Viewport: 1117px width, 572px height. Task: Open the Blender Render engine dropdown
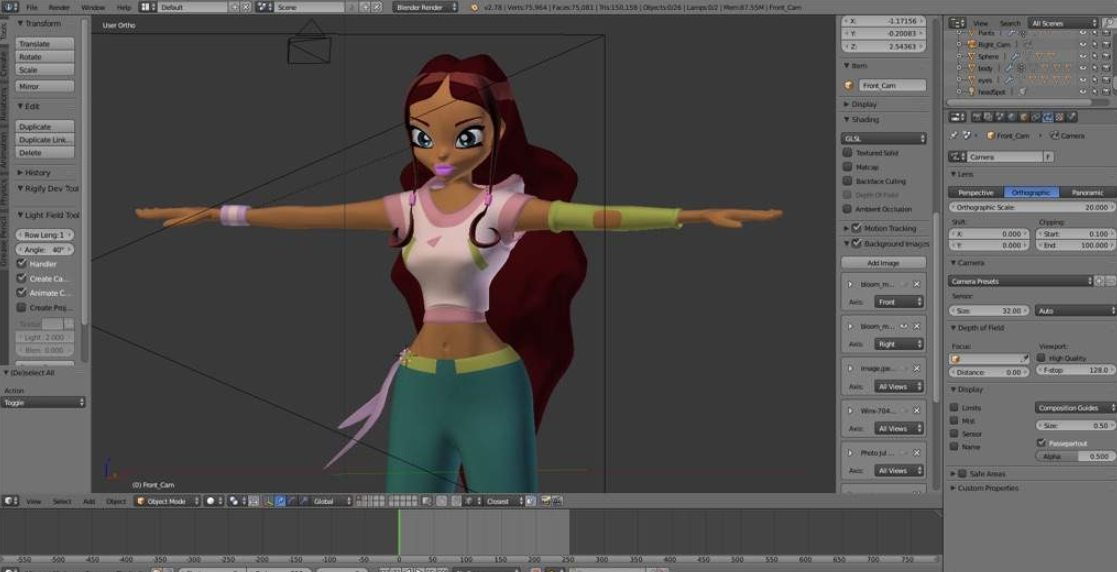(x=425, y=7)
